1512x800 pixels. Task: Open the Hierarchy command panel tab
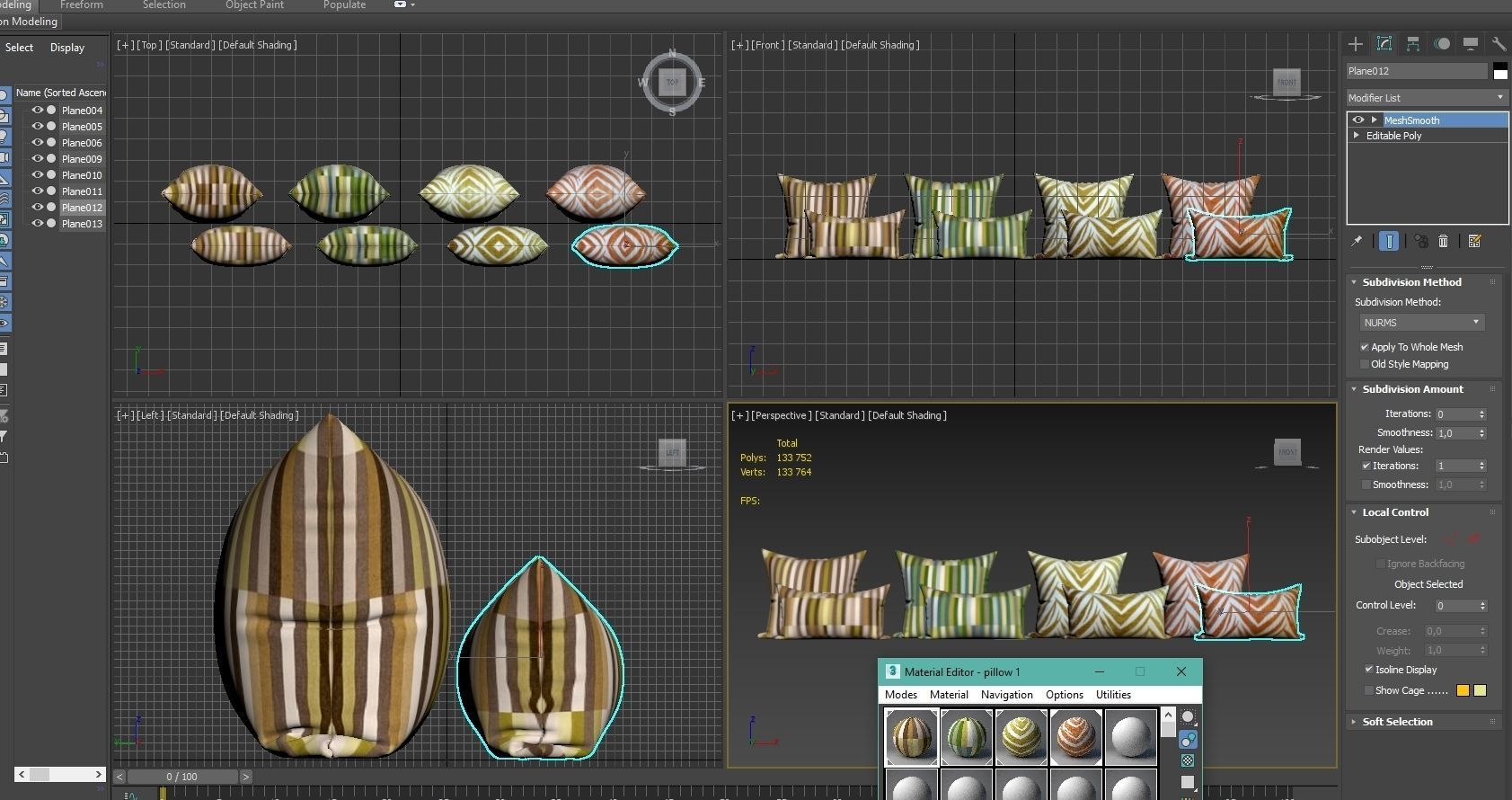click(x=1413, y=43)
